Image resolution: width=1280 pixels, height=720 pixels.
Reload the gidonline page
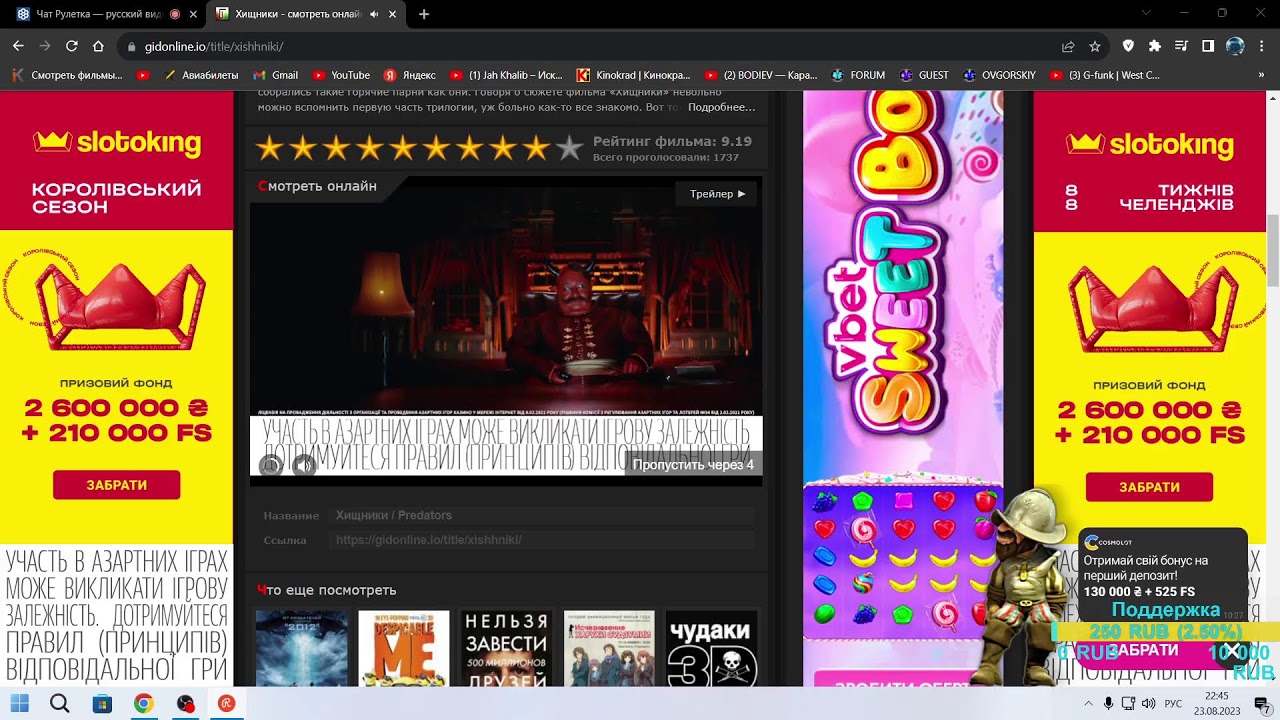[x=72, y=46]
